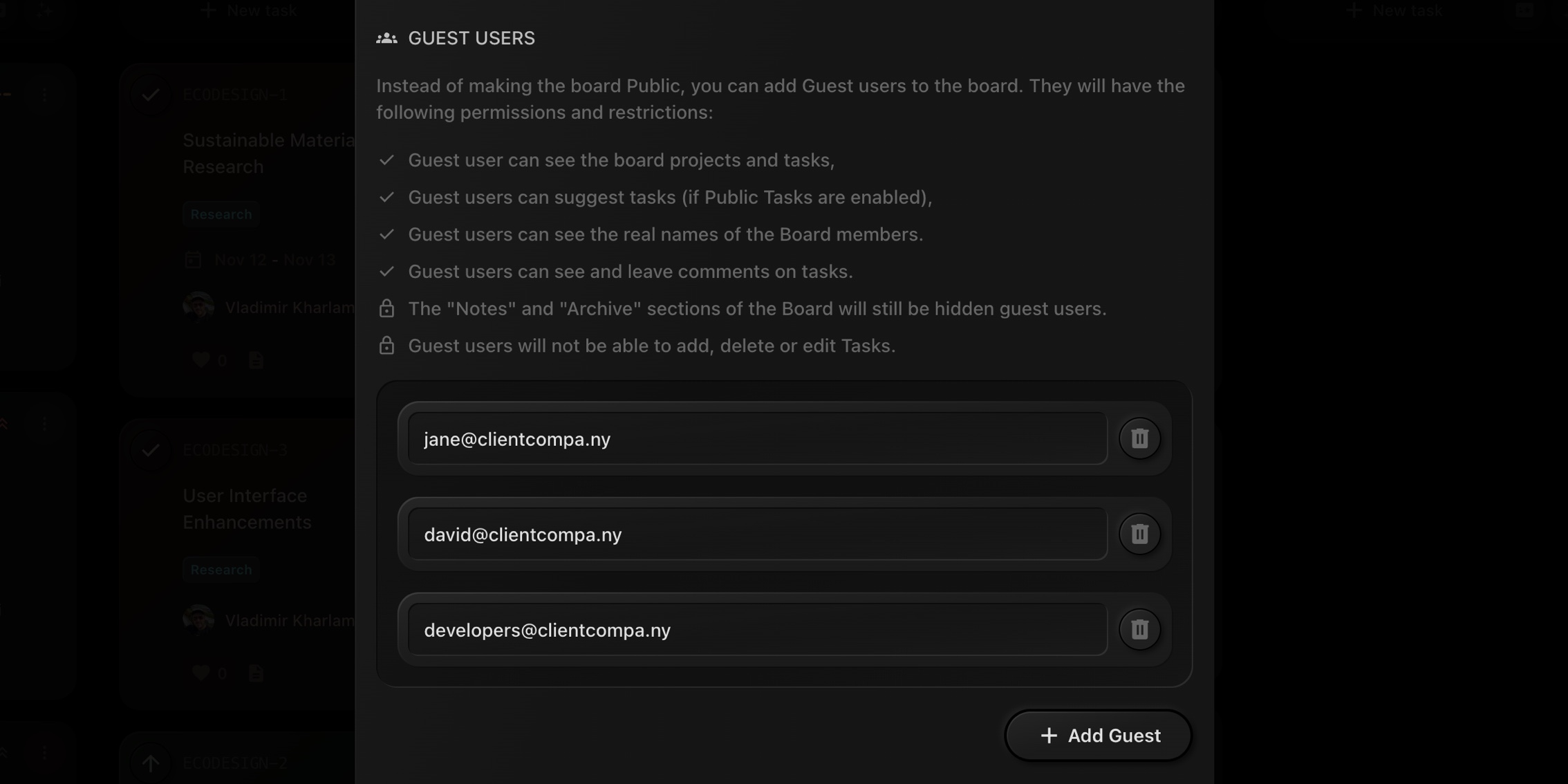The height and width of the screenshot is (784, 1568).
Task: Click the jane@clientcompa.ny email field
Action: click(x=757, y=439)
